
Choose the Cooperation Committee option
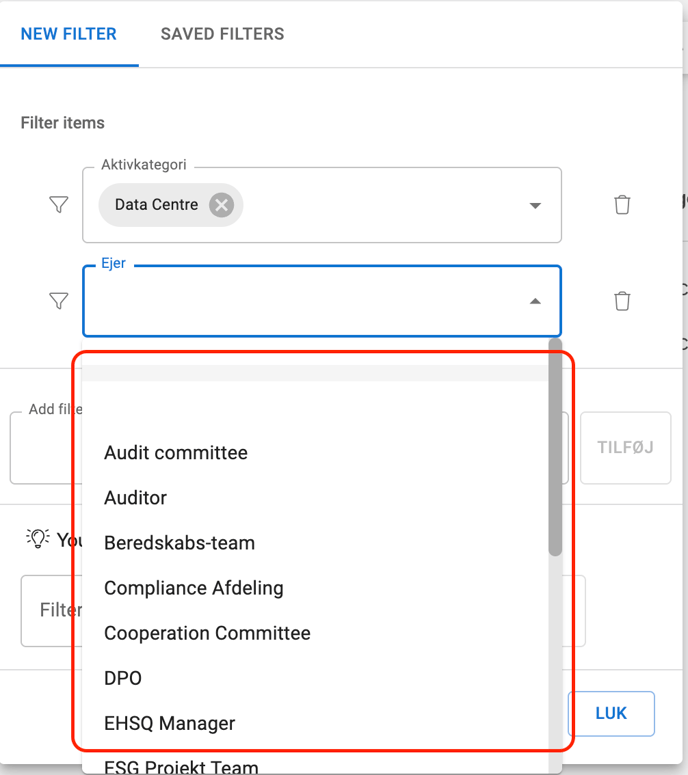[208, 633]
